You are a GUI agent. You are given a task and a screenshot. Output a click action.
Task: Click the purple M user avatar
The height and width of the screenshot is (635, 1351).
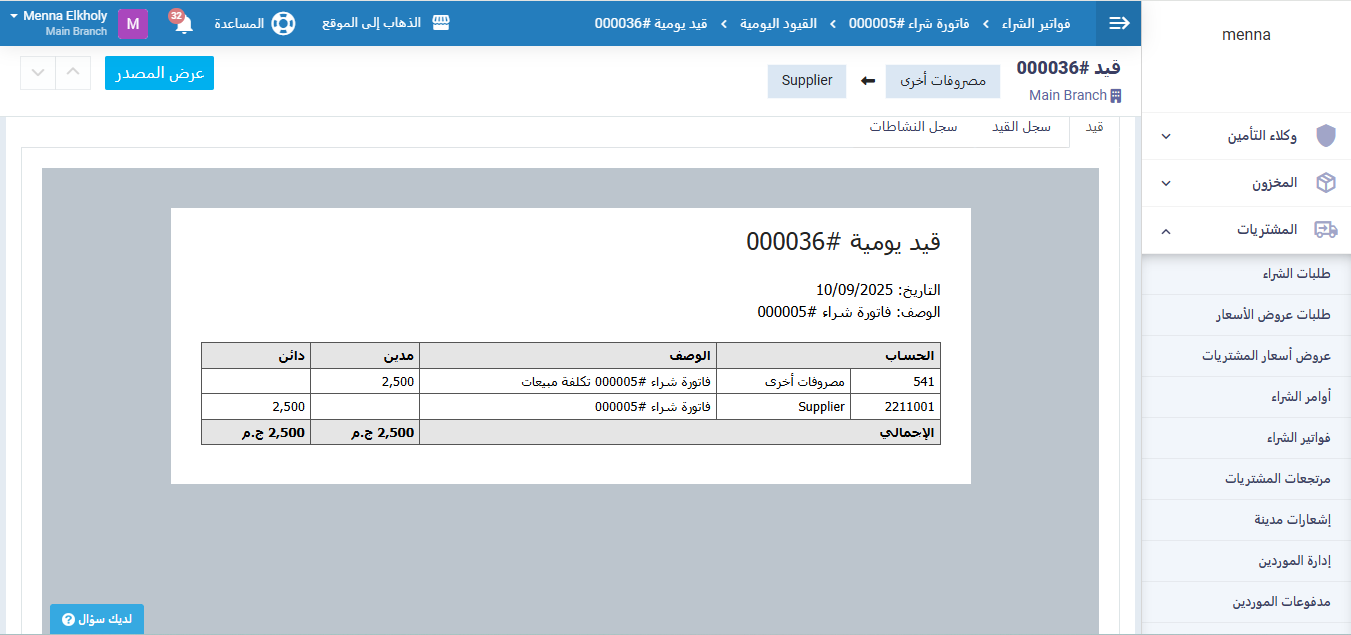(132, 24)
